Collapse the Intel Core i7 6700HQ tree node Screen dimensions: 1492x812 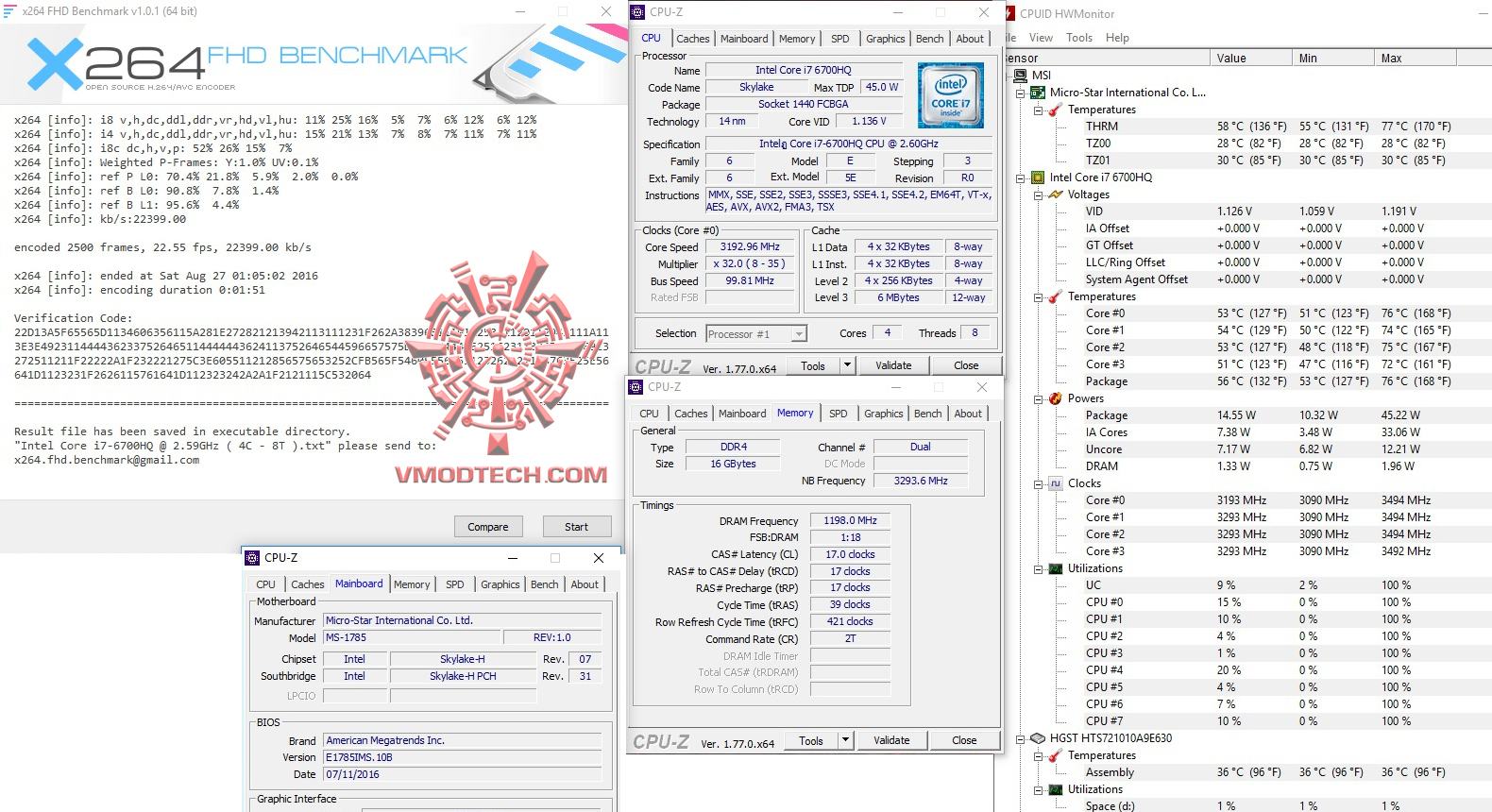tap(1020, 178)
